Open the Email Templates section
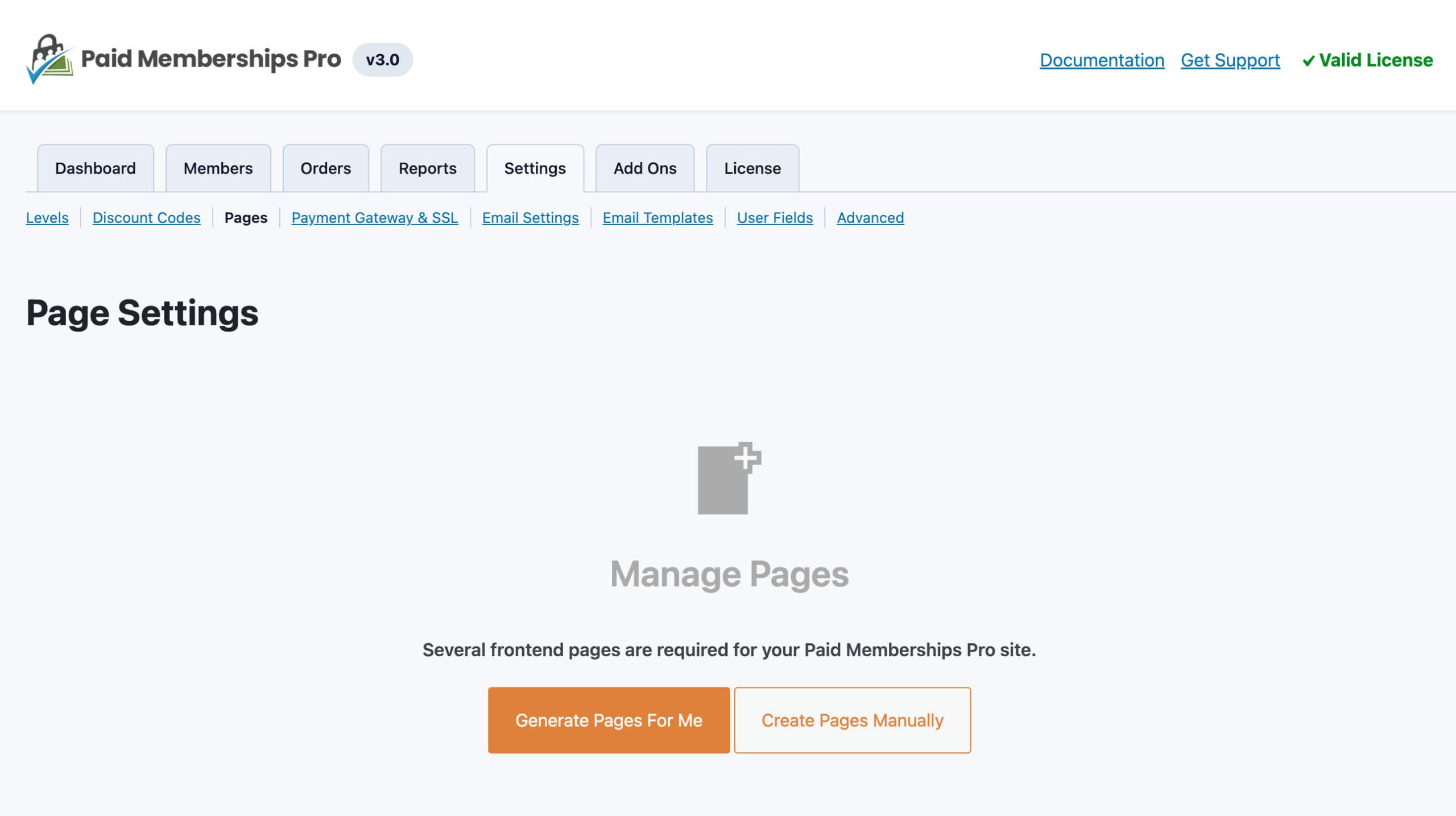The height and width of the screenshot is (816, 1456). coord(658,216)
